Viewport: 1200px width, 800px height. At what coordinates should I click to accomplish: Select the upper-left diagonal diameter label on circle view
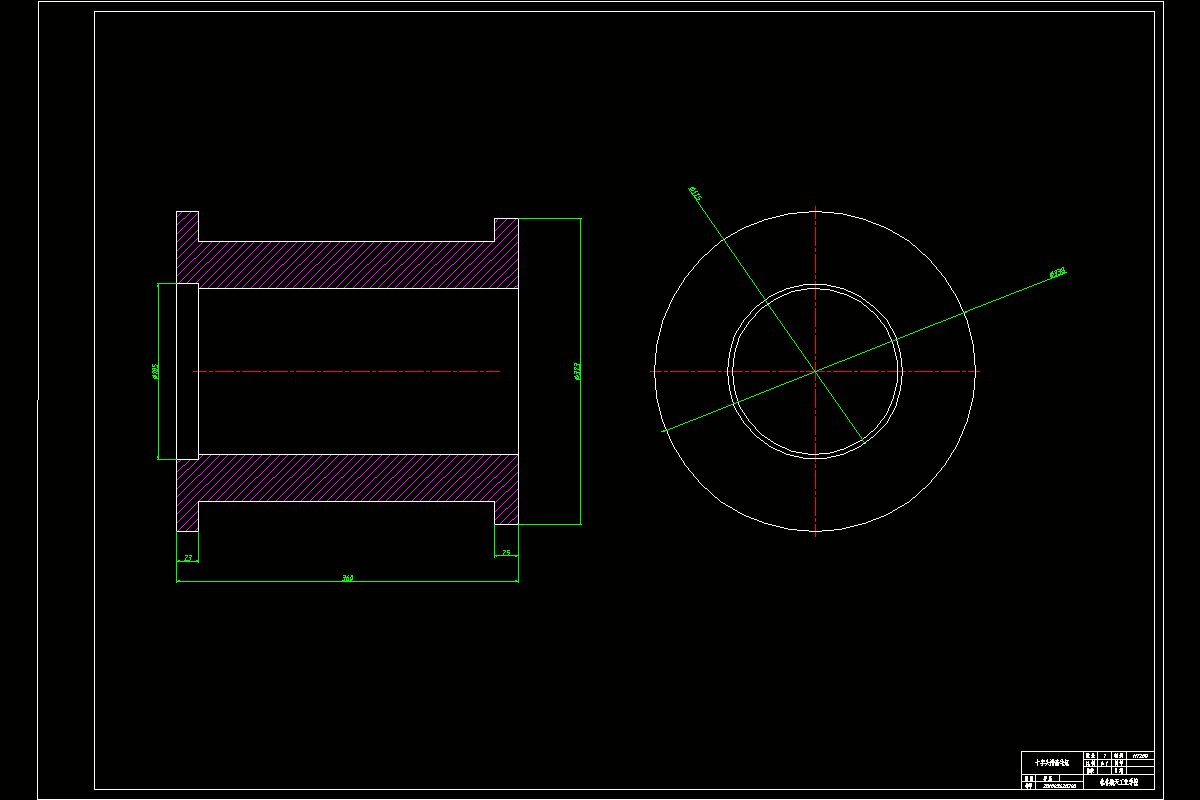pos(695,194)
